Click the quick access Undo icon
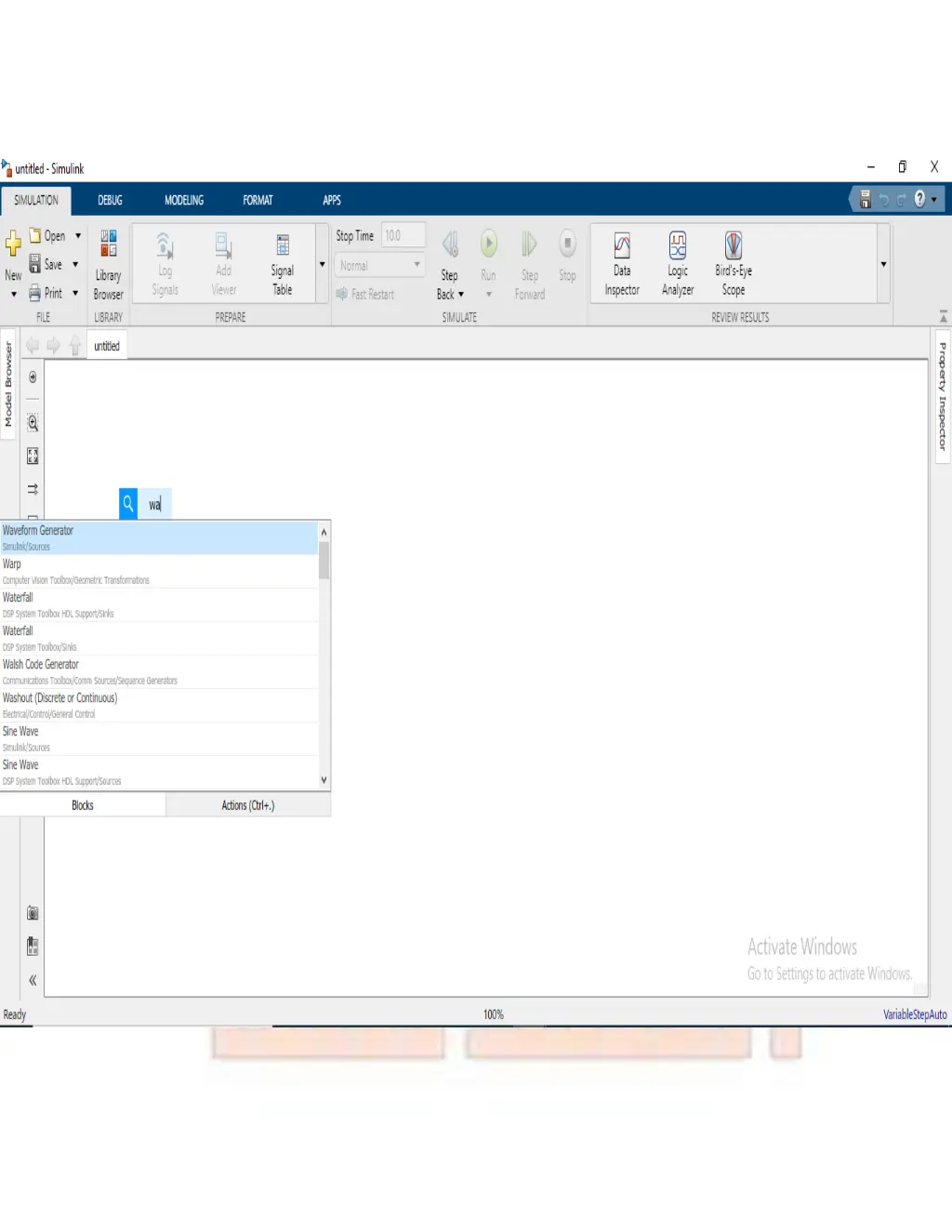The image size is (952, 1232). pyautogui.click(x=884, y=199)
